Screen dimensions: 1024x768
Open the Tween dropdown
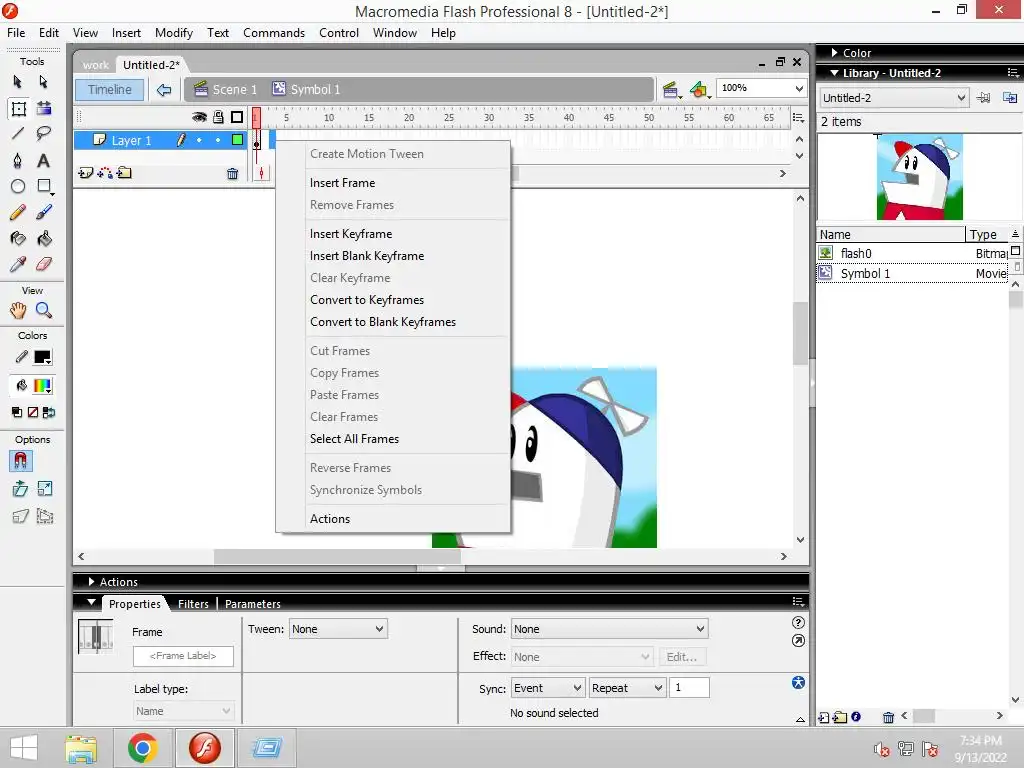pyautogui.click(x=338, y=629)
